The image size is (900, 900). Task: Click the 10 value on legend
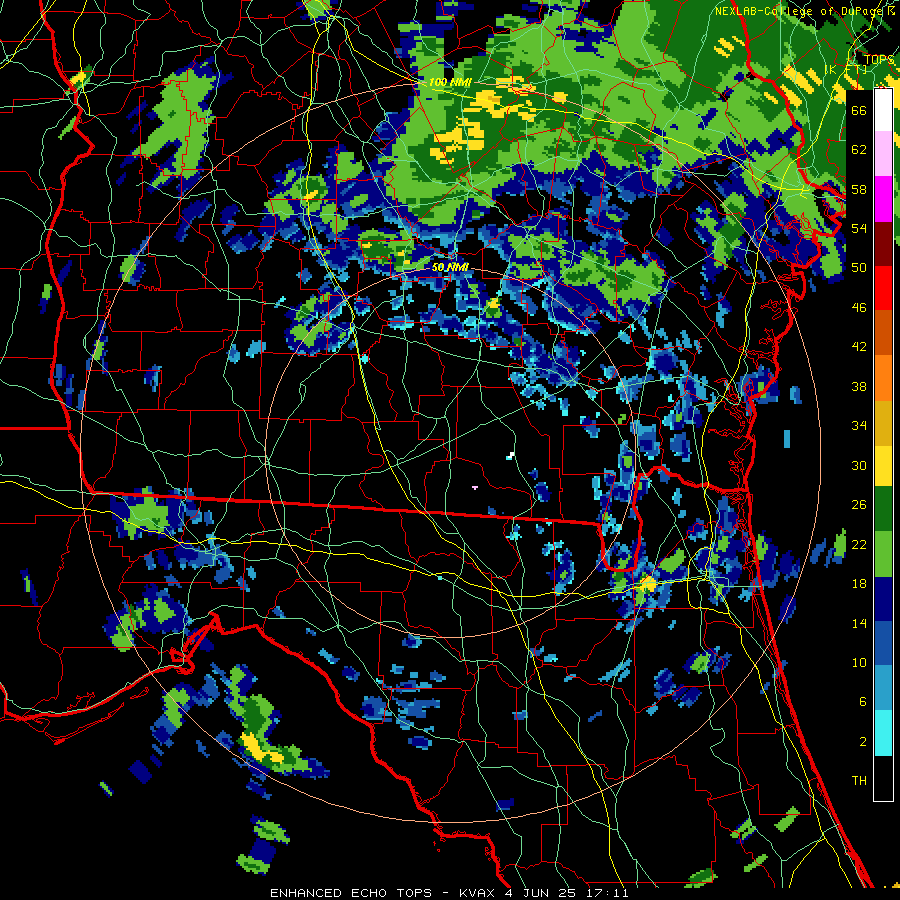[859, 663]
